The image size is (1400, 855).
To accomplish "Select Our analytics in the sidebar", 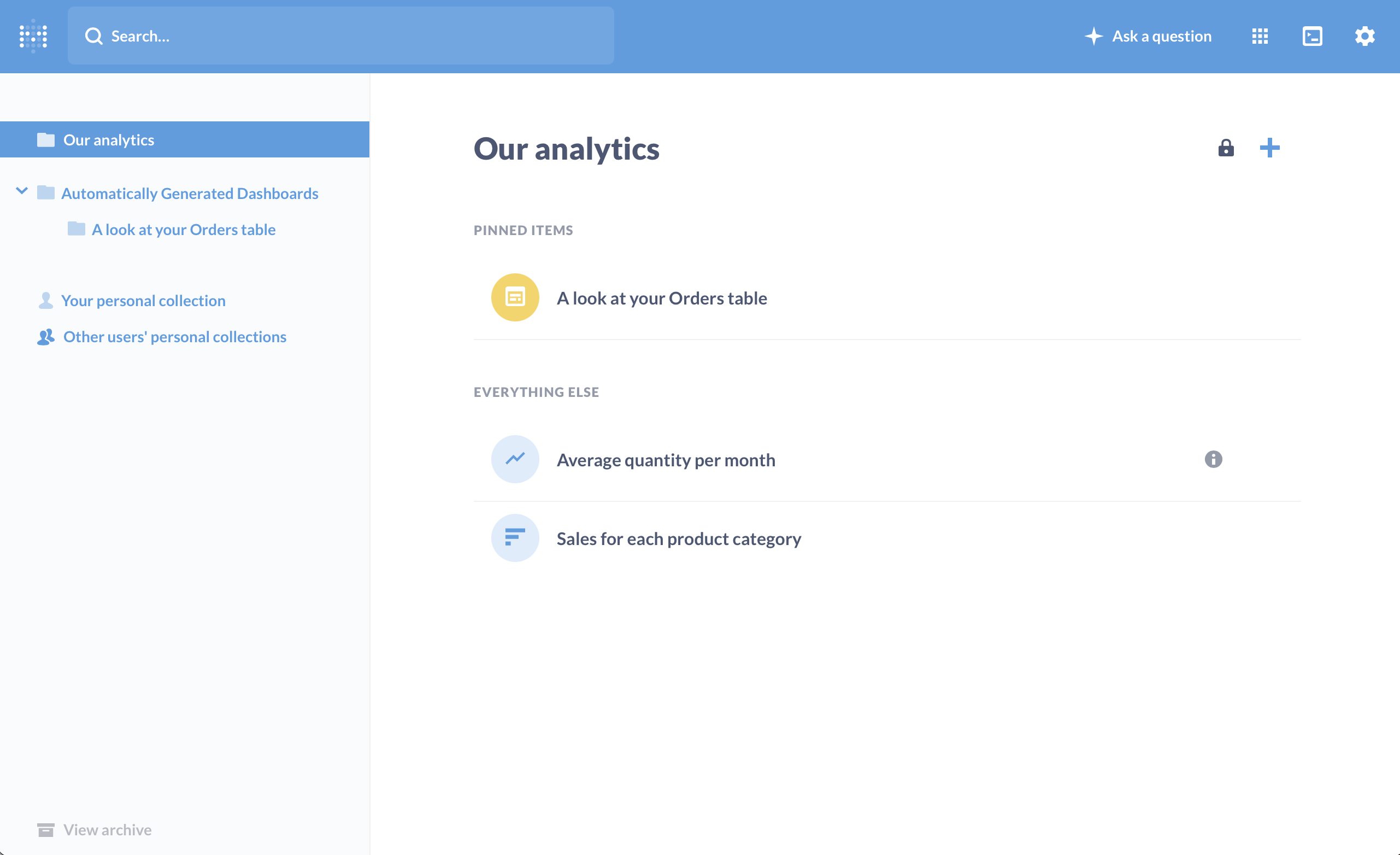I will tap(108, 139).
